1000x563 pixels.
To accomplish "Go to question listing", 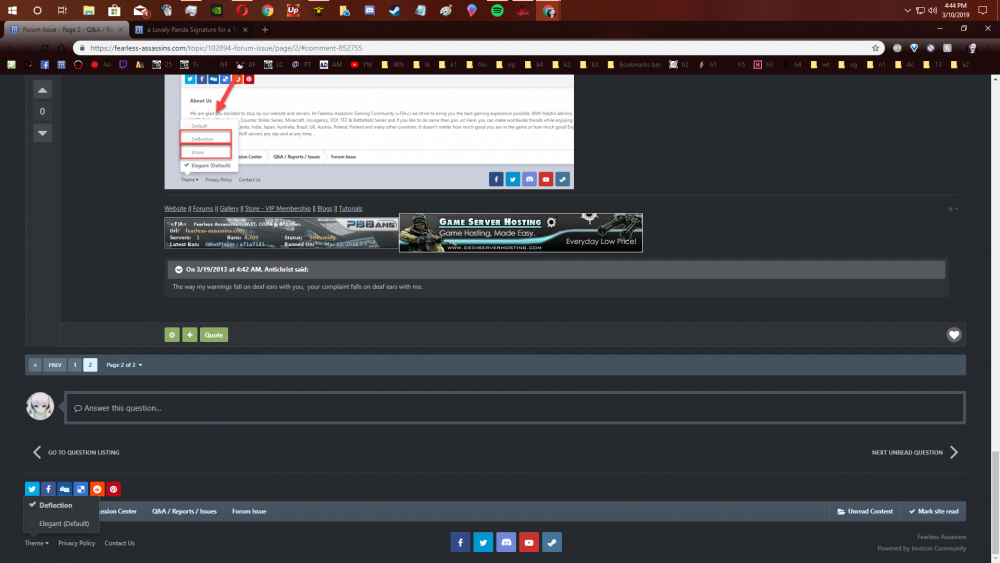I will pos(76,453).
